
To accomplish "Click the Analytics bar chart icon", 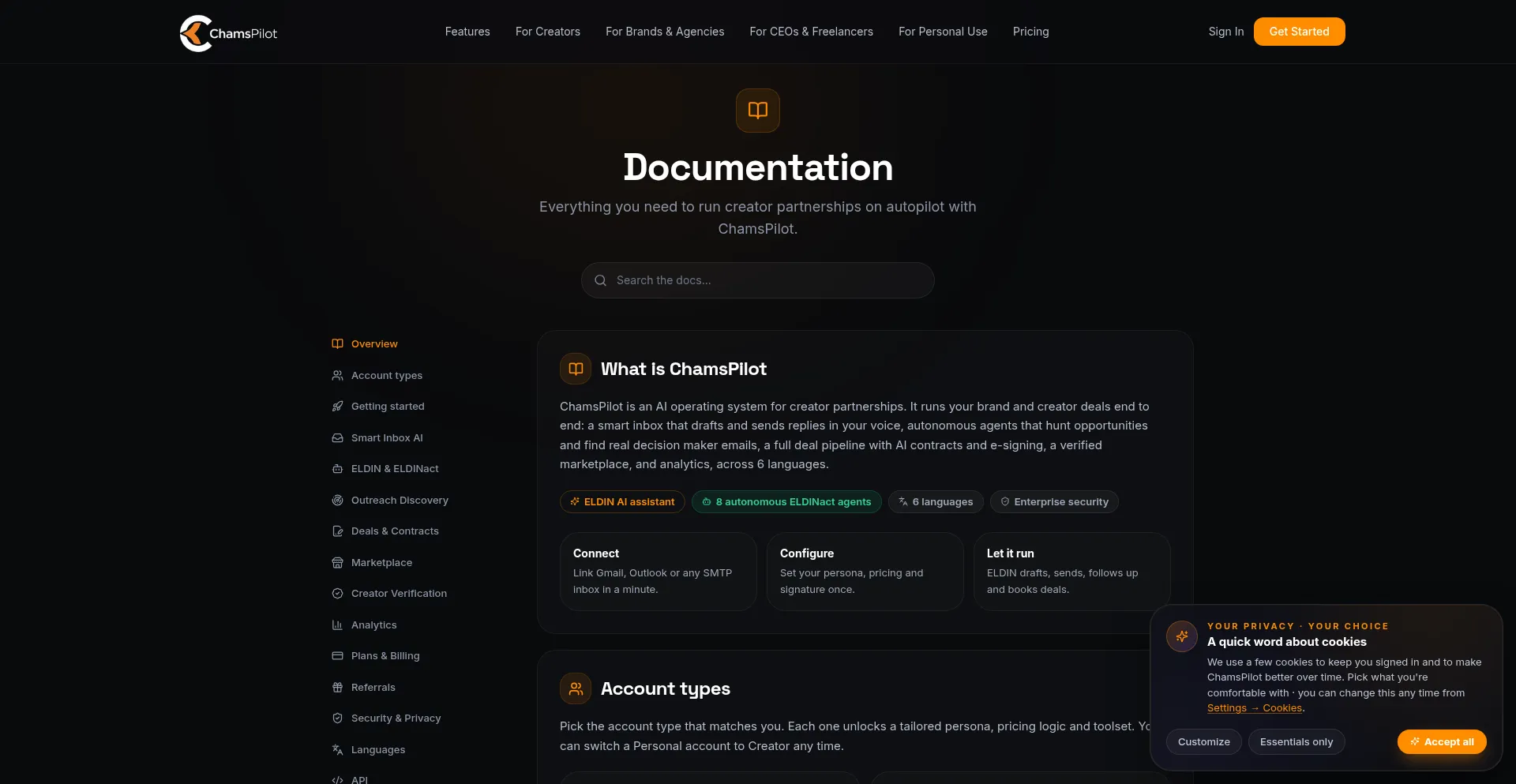I will point(337,625).
